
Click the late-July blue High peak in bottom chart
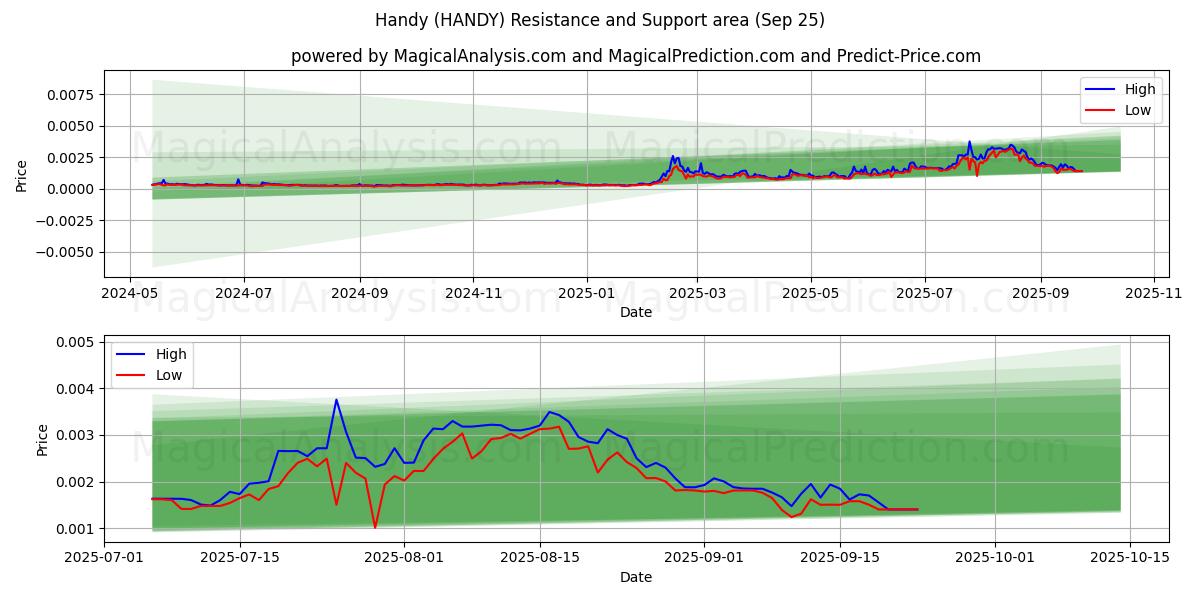(336, 400)
